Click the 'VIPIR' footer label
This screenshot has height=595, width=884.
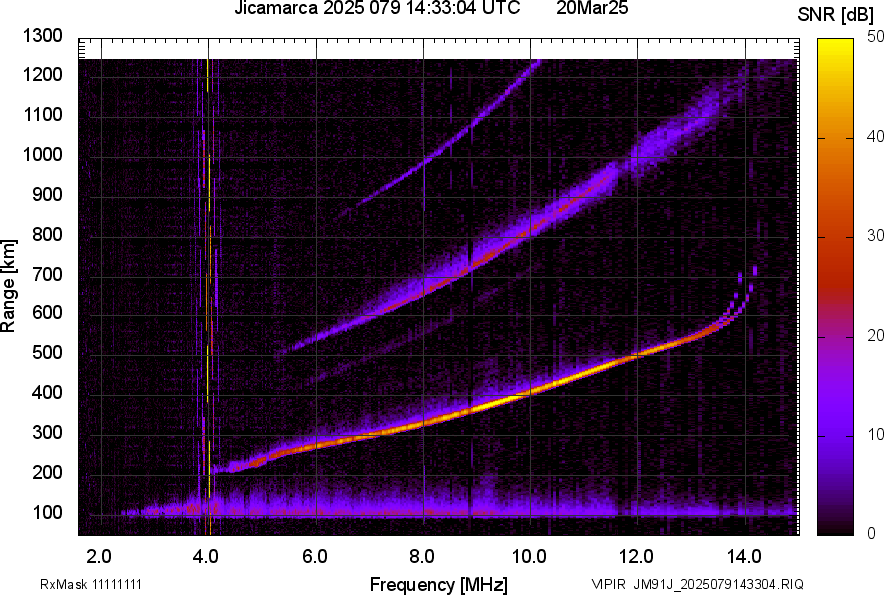pos(609,584)
